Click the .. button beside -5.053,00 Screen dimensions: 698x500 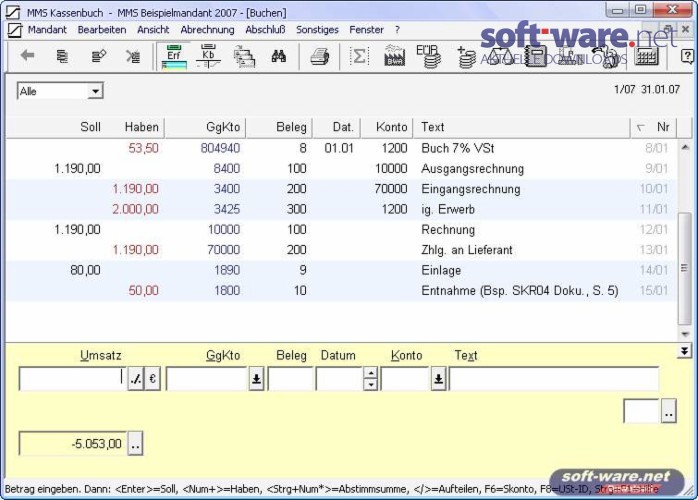click(x=135, y=443)
